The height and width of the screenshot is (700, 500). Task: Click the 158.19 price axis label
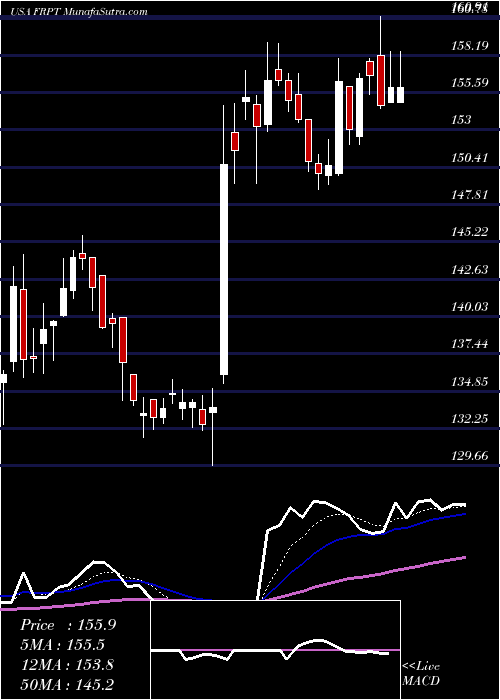coord(470,45)
